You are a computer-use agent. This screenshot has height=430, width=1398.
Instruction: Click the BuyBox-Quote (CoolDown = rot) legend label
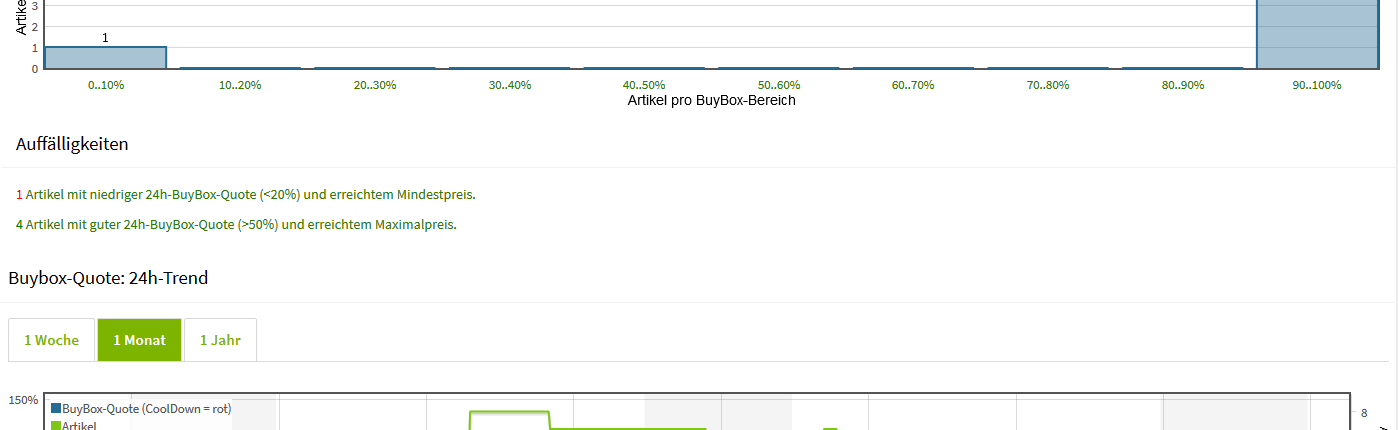coord(147,409)
